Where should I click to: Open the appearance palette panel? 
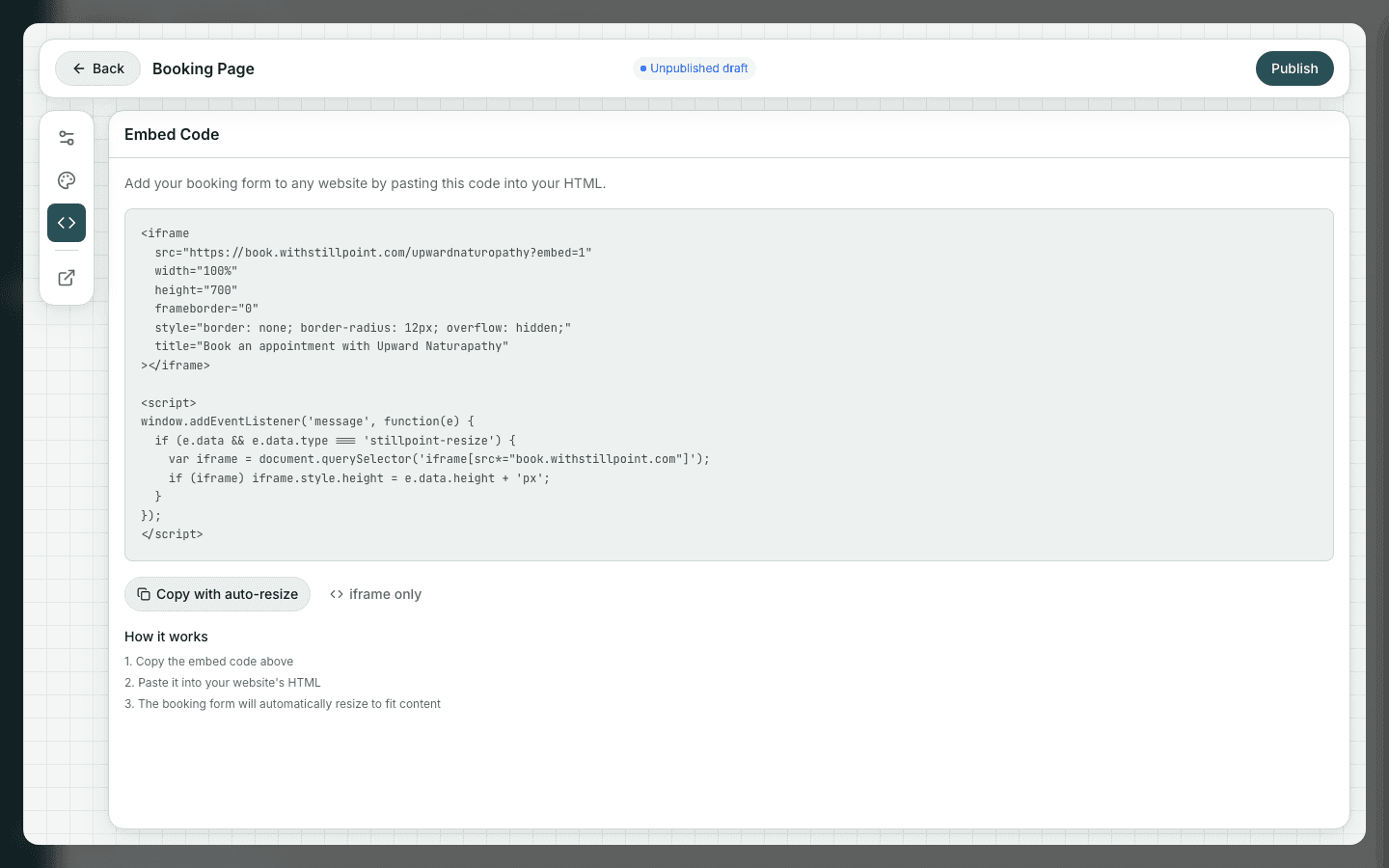pyautogui.click(x=67, y=180)
